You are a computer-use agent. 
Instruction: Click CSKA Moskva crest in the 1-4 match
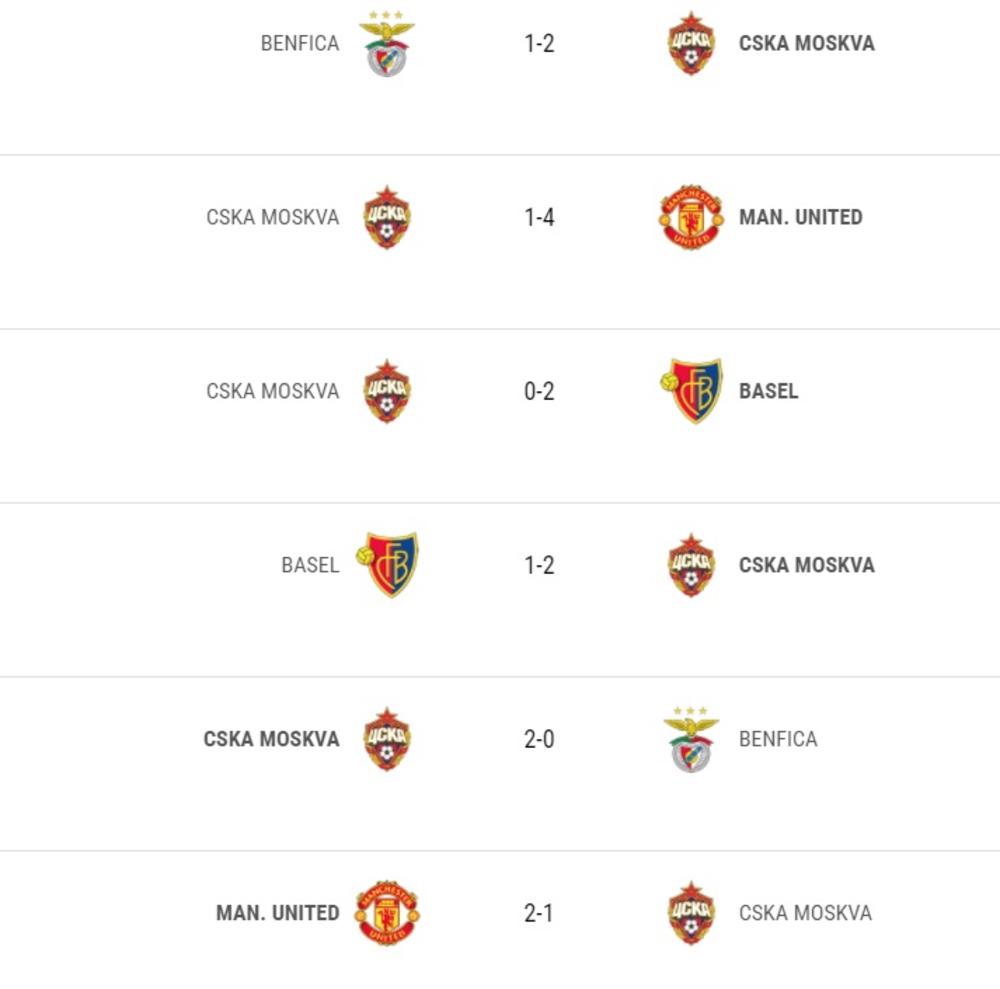point(387,217)
